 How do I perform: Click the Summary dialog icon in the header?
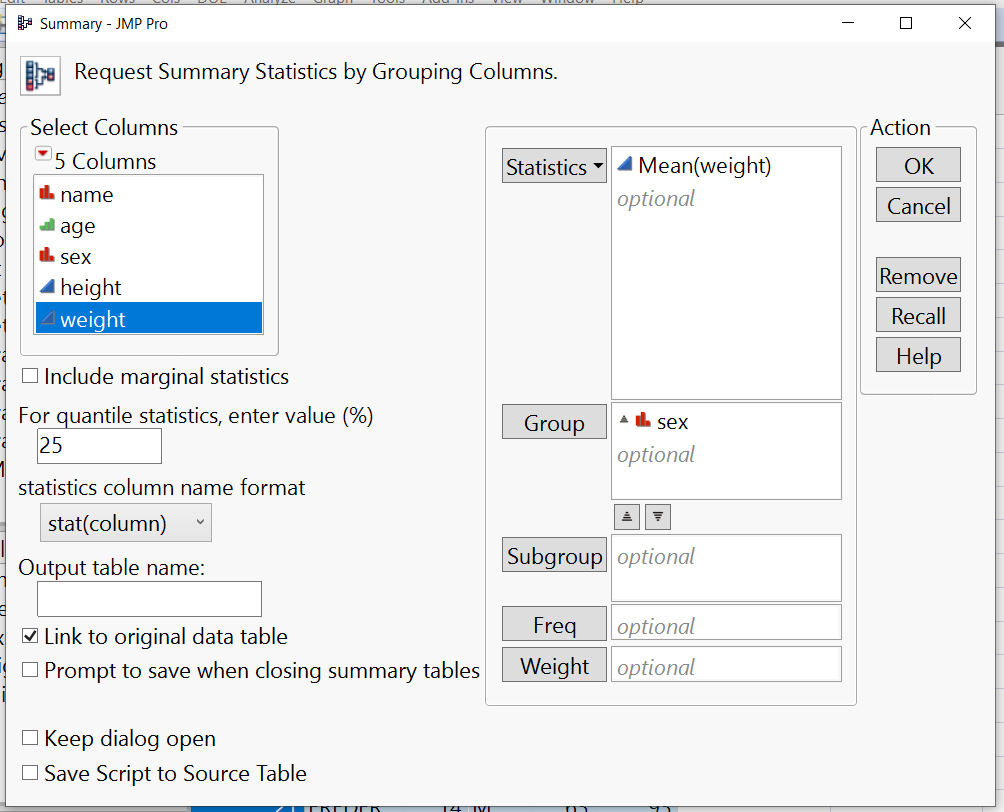[x=40, y=73]
